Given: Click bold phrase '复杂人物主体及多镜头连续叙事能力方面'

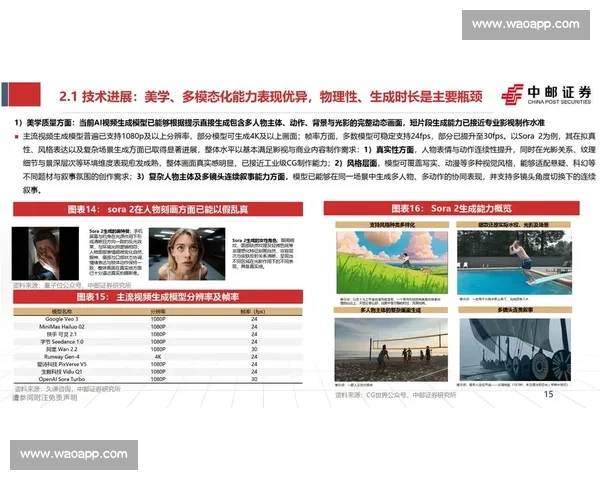Looking at the screenshot, I should pos(217,177).
